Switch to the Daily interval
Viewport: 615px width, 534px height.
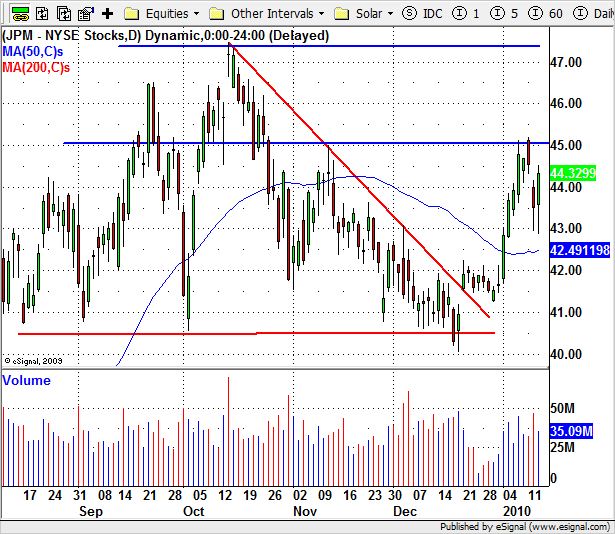(x=594, y=14)
